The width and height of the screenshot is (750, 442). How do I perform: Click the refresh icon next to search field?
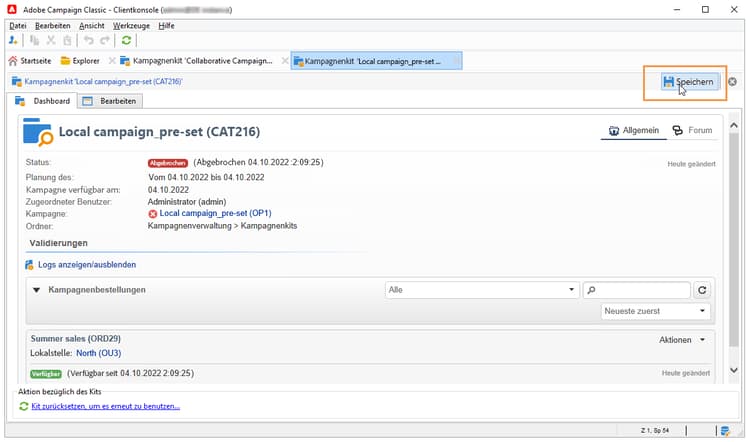pyautogui.click(x=702, y=290)
